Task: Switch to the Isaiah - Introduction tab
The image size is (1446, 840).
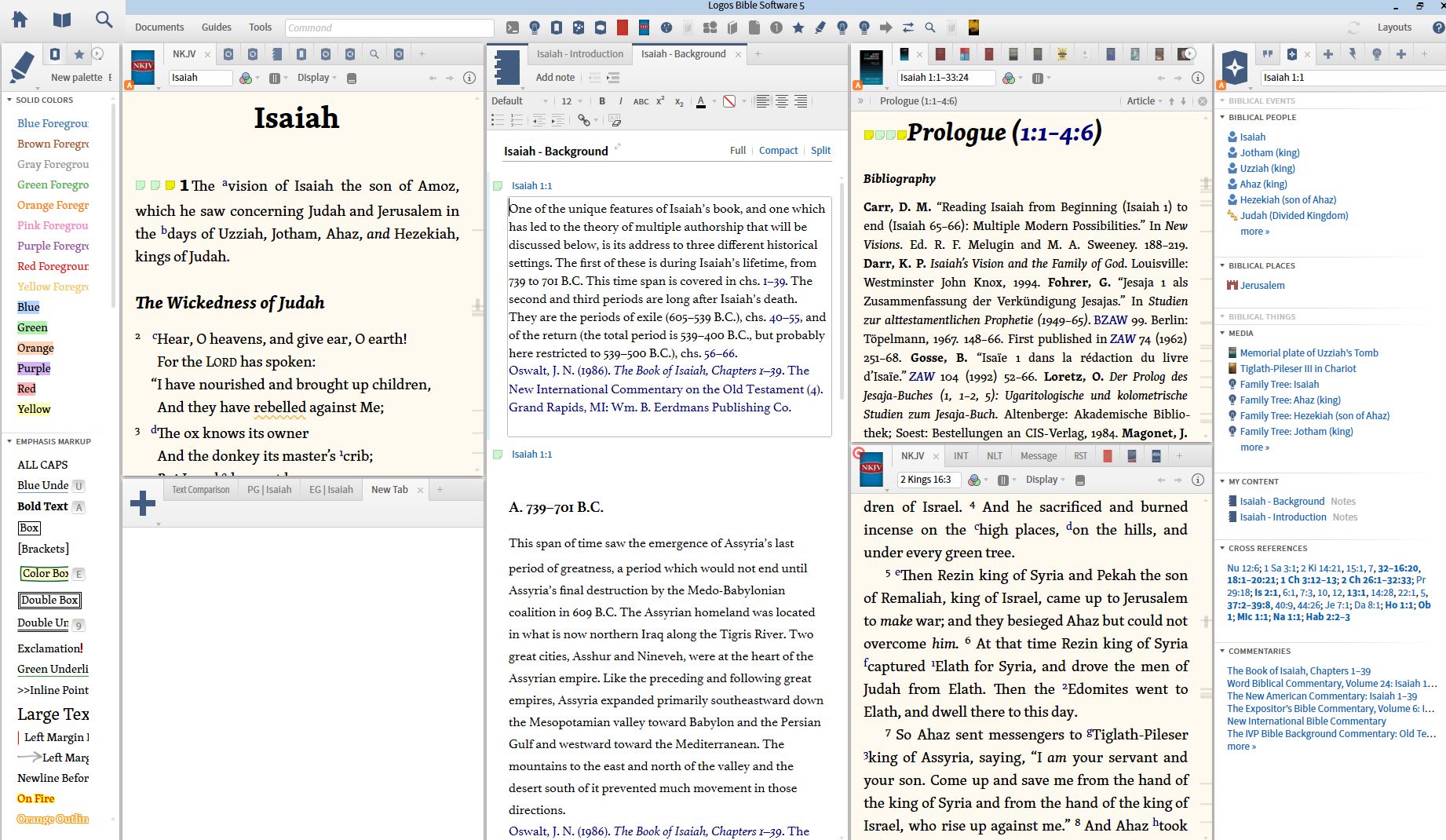Action: pos(579,54)
